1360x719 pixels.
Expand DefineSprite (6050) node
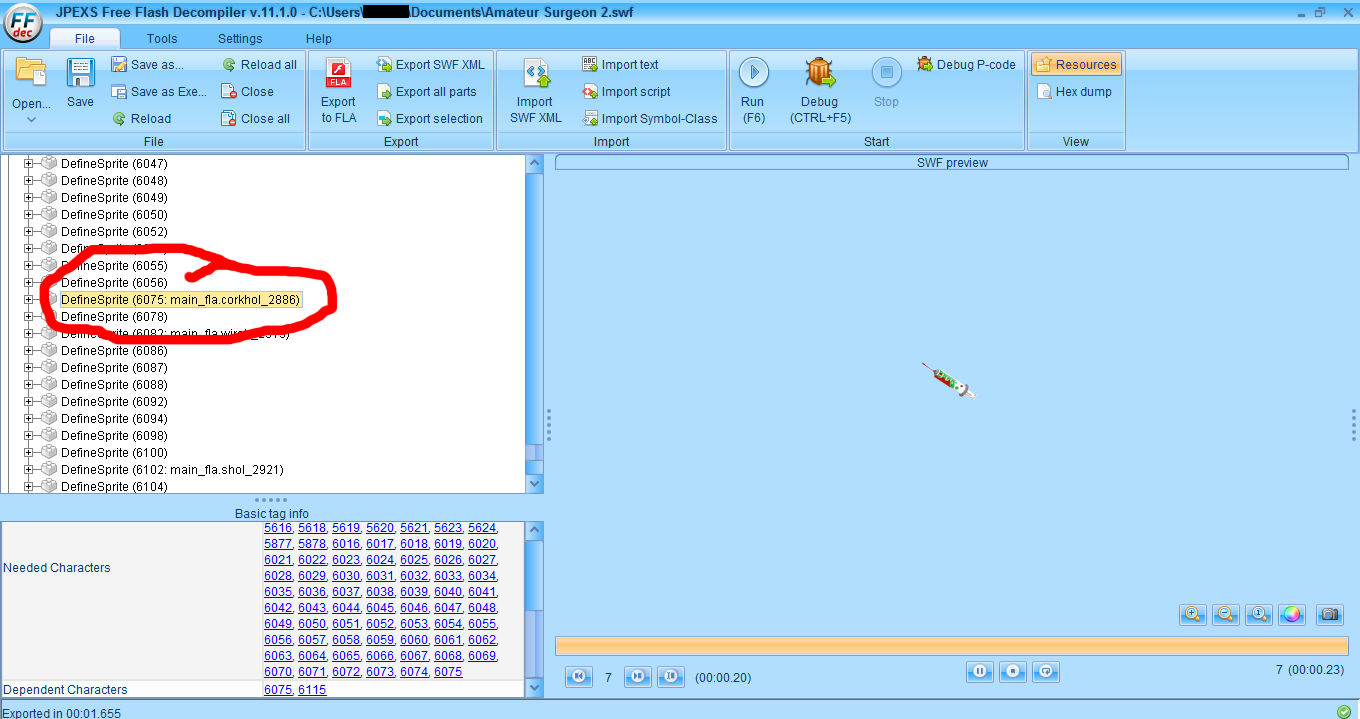[x=29, y=214]
